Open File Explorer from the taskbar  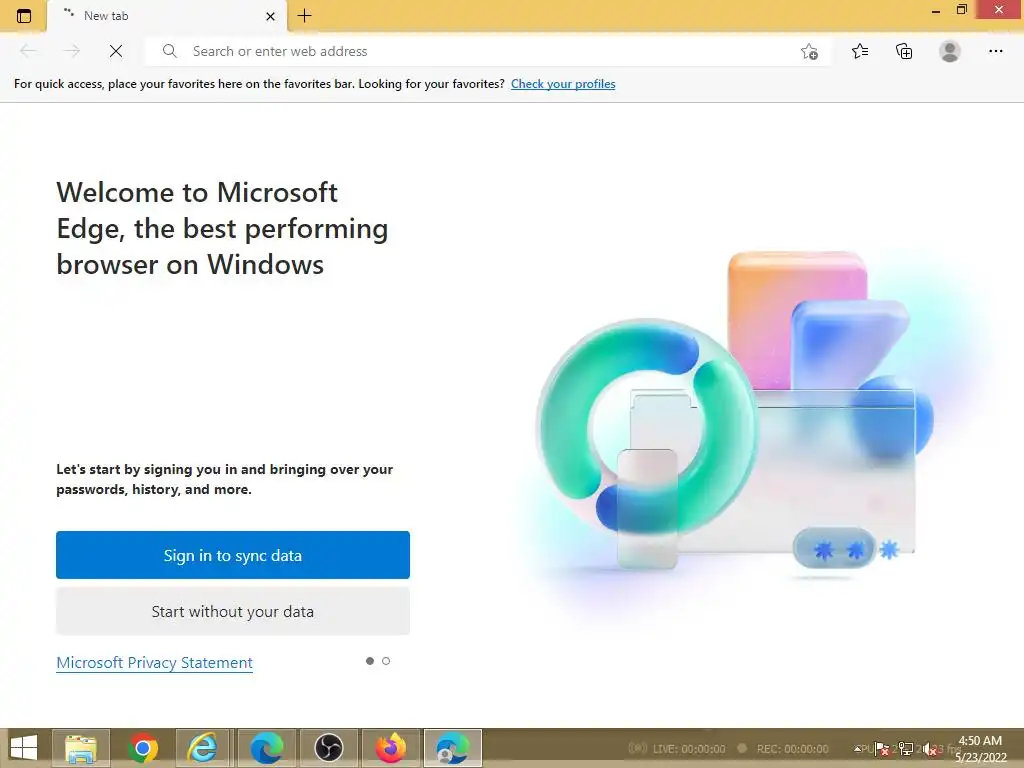click(81, 748)
